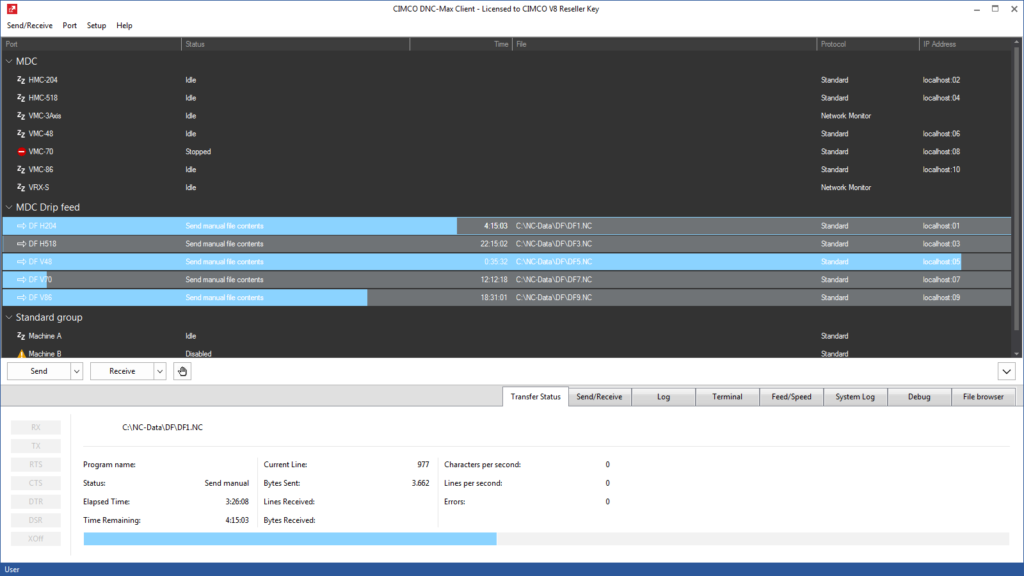1024x576 pixels.
Task: Click the XOff signal indicator
Action: tap(36, 539)
